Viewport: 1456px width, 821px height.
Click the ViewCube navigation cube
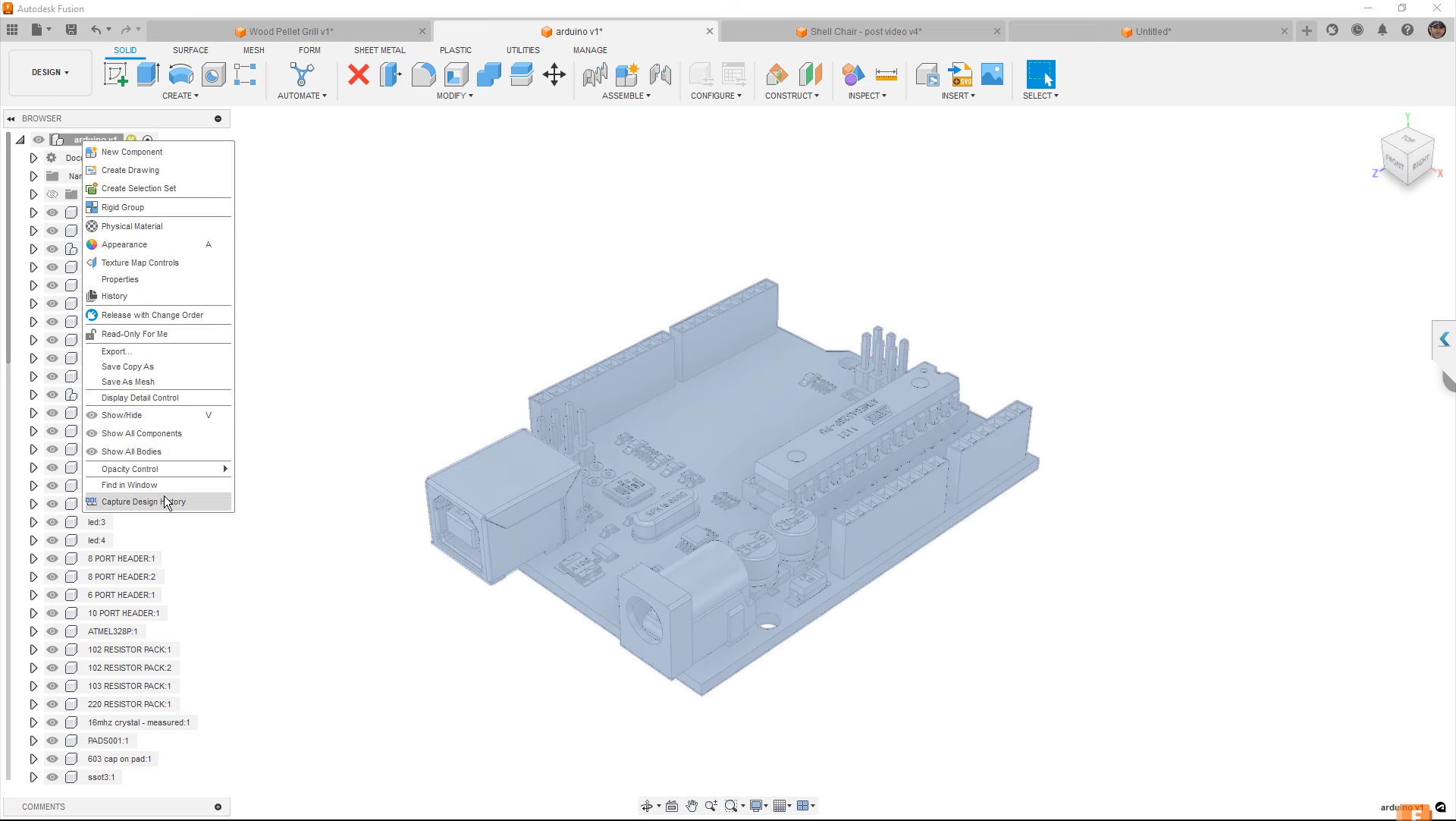click(x=1407, y=157)
